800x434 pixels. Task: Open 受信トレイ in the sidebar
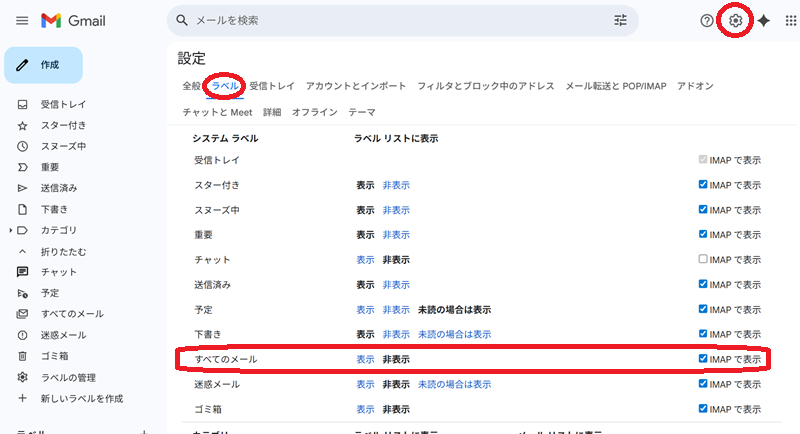point(63,104)
